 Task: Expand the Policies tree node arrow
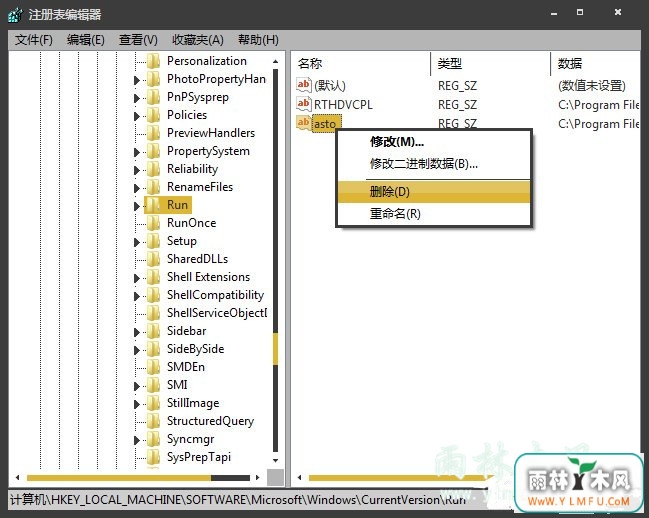click(137, 116)
